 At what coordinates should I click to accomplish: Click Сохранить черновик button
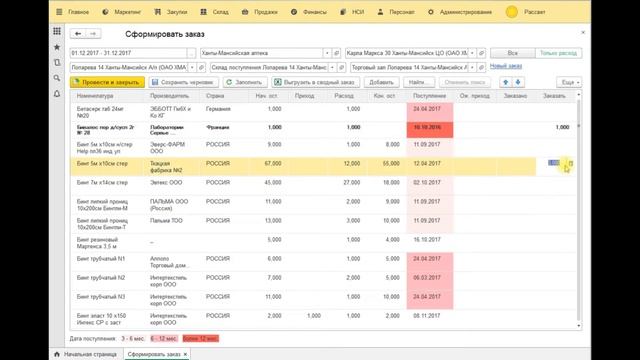[x=183, y=82]
